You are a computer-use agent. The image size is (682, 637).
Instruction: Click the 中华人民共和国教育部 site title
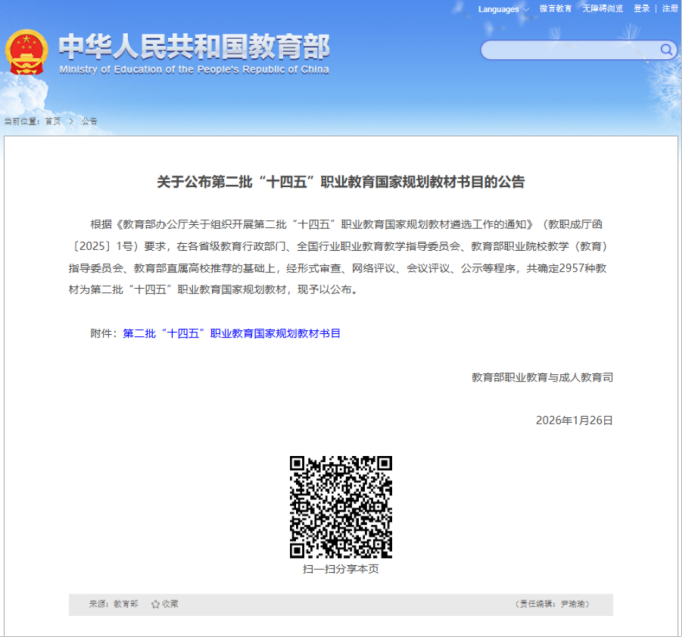coord(194,47)
